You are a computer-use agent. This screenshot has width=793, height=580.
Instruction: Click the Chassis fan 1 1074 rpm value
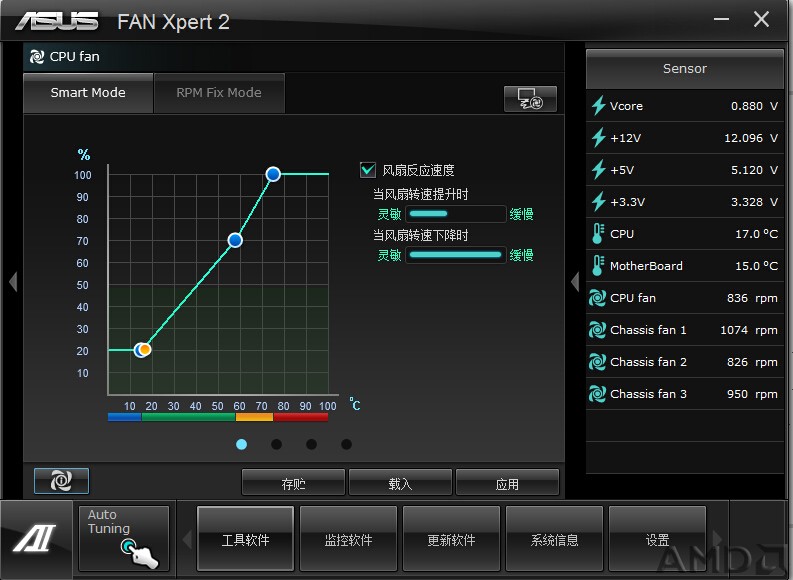(749, 330)
